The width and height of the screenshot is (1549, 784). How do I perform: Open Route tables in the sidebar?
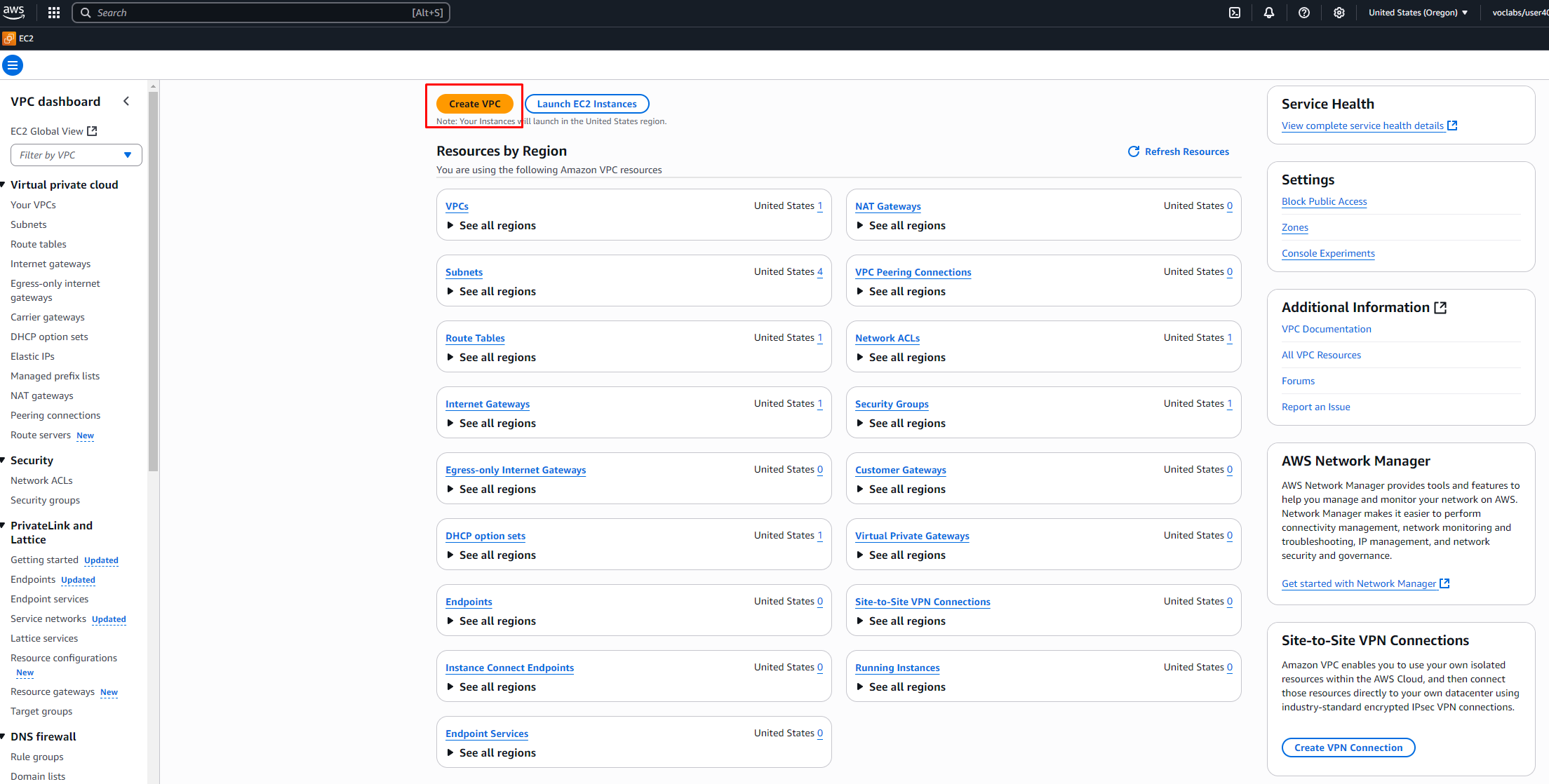pos(39,244)
